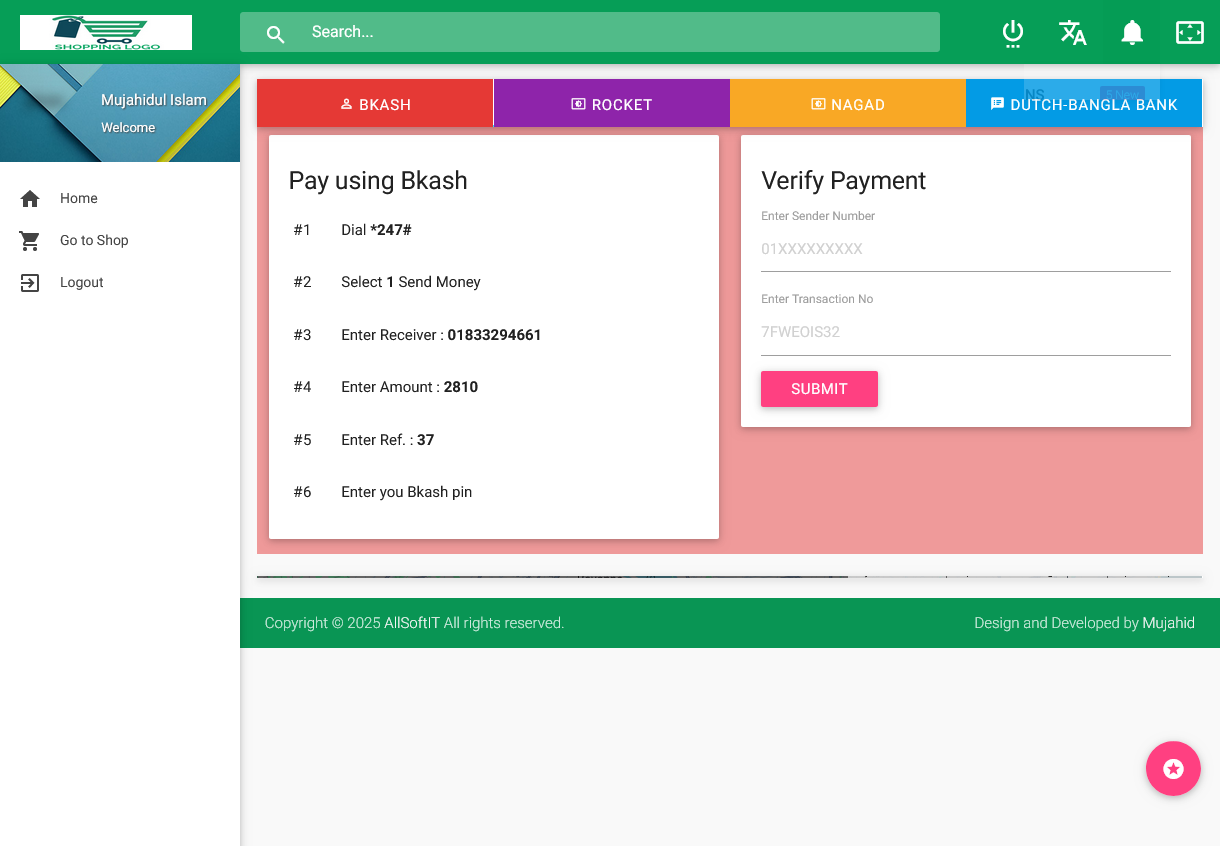Viewport: 1220px width, 846px height.
Task: Click the Select 1 Send Money step
Action: point(411,282)
